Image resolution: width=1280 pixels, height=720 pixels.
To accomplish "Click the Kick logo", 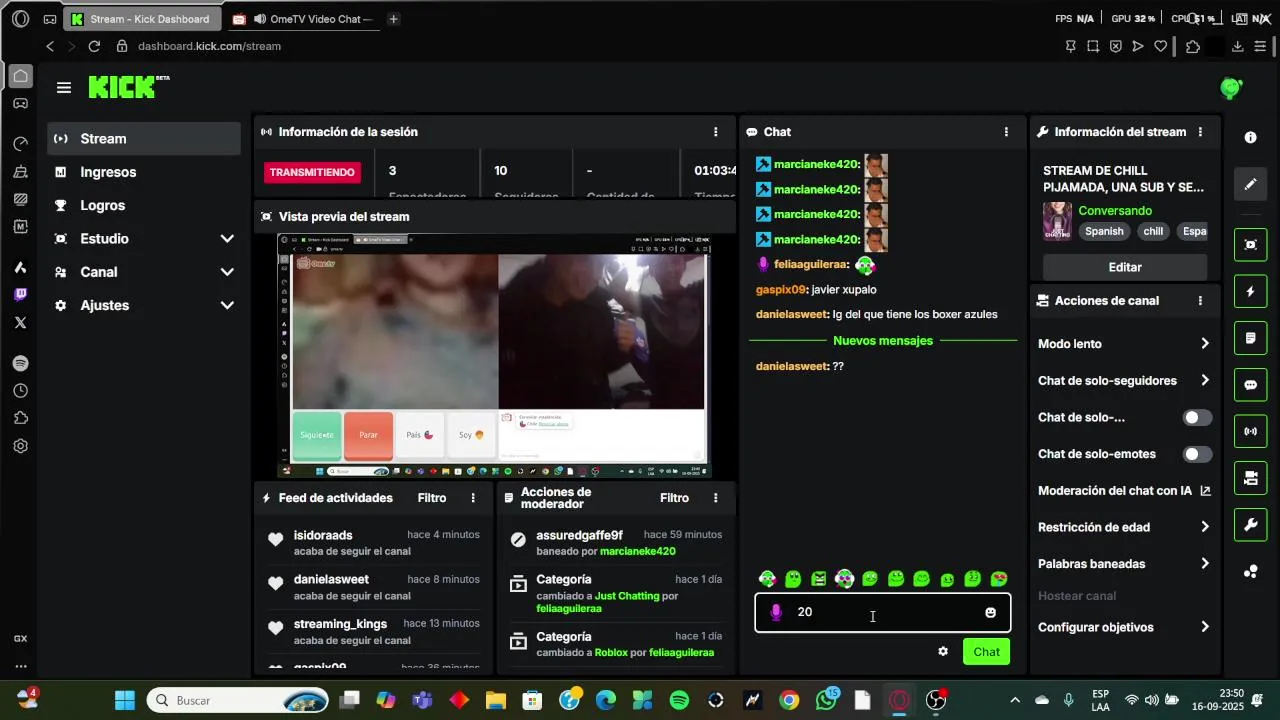I will tap(128, 87).
